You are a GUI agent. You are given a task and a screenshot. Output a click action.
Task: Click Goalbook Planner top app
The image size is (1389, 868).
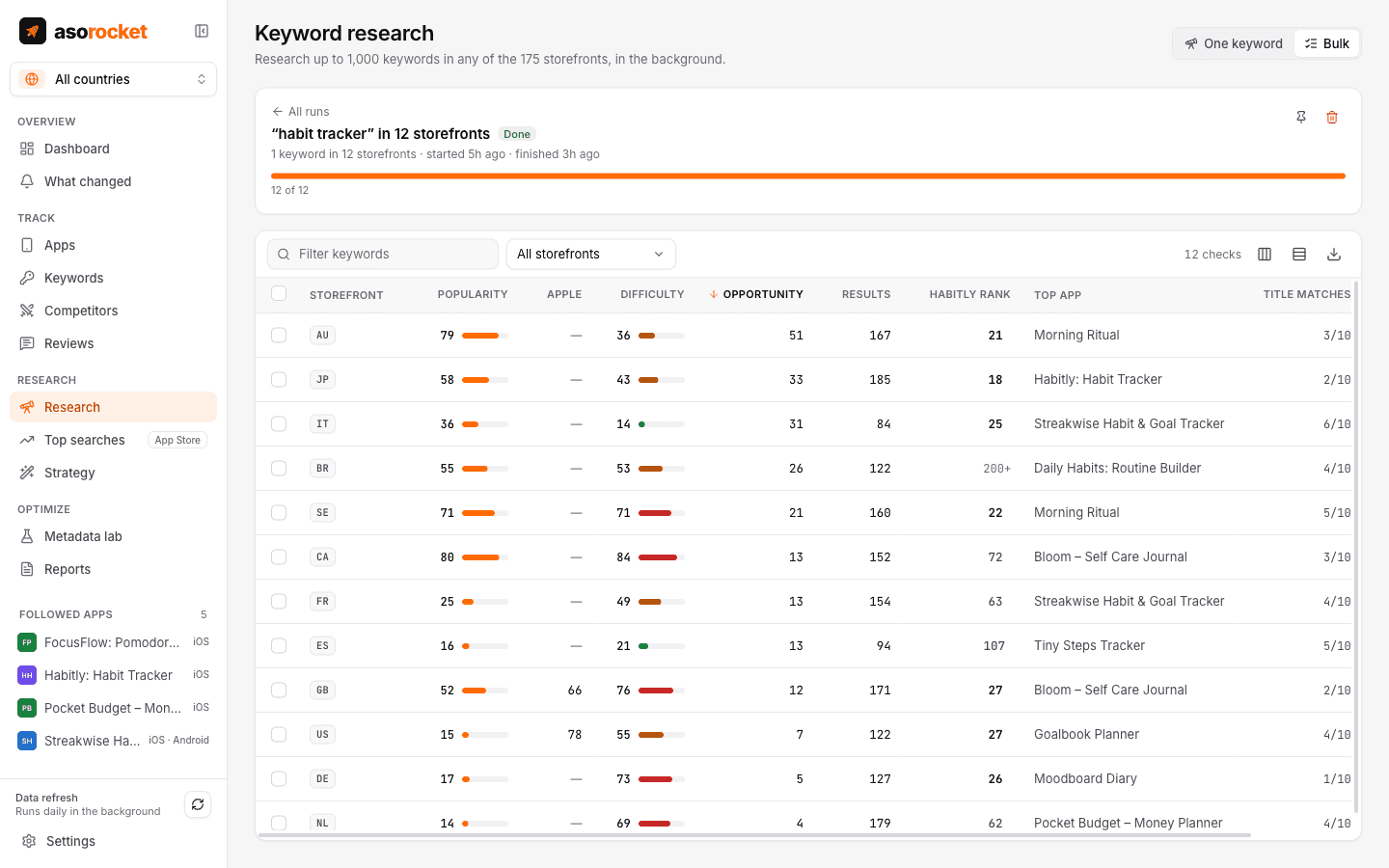point(1086,734)
